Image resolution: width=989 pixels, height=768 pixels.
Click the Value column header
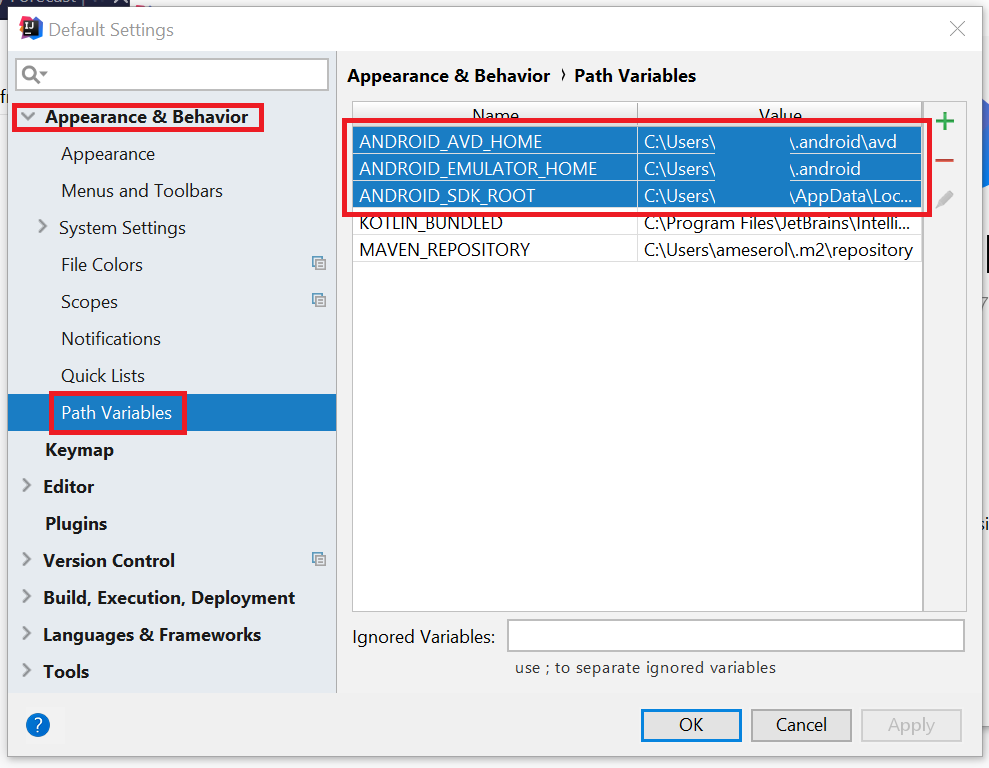(x=780, y=113)
